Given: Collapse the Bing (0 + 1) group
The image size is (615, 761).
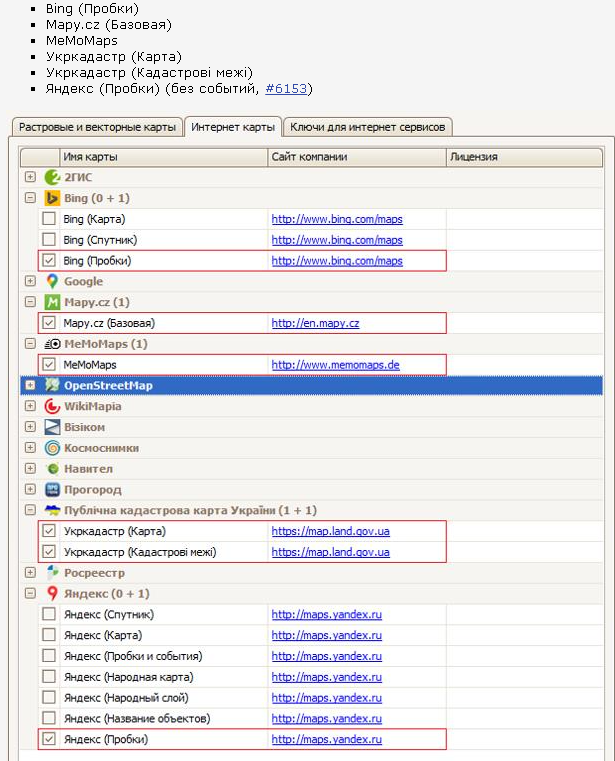Looking at the screenshot, I should (x=30, y=198).
